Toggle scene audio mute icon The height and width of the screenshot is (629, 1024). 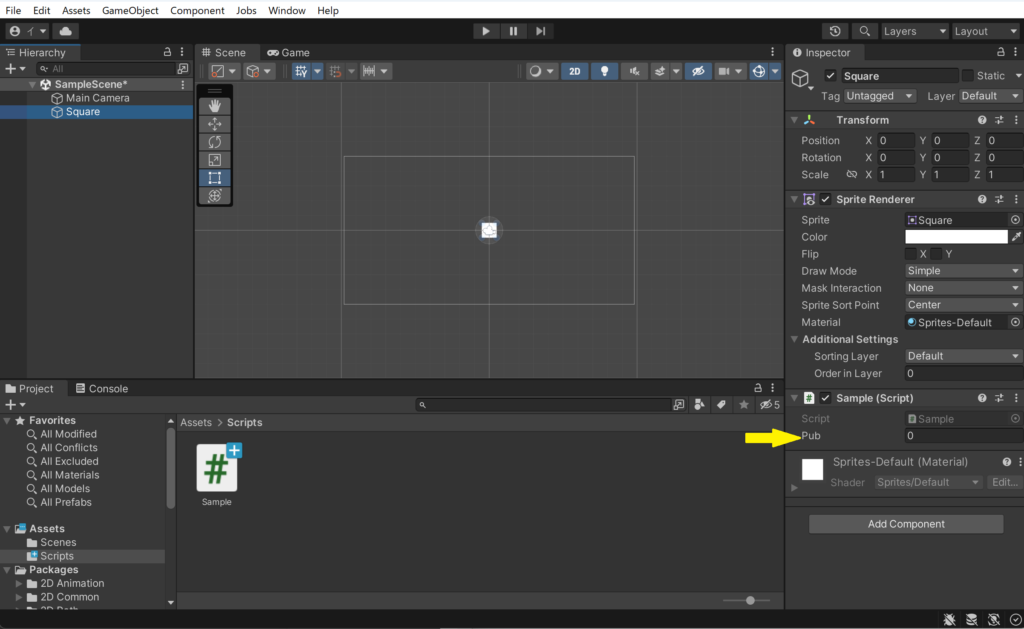coord(634,71)
